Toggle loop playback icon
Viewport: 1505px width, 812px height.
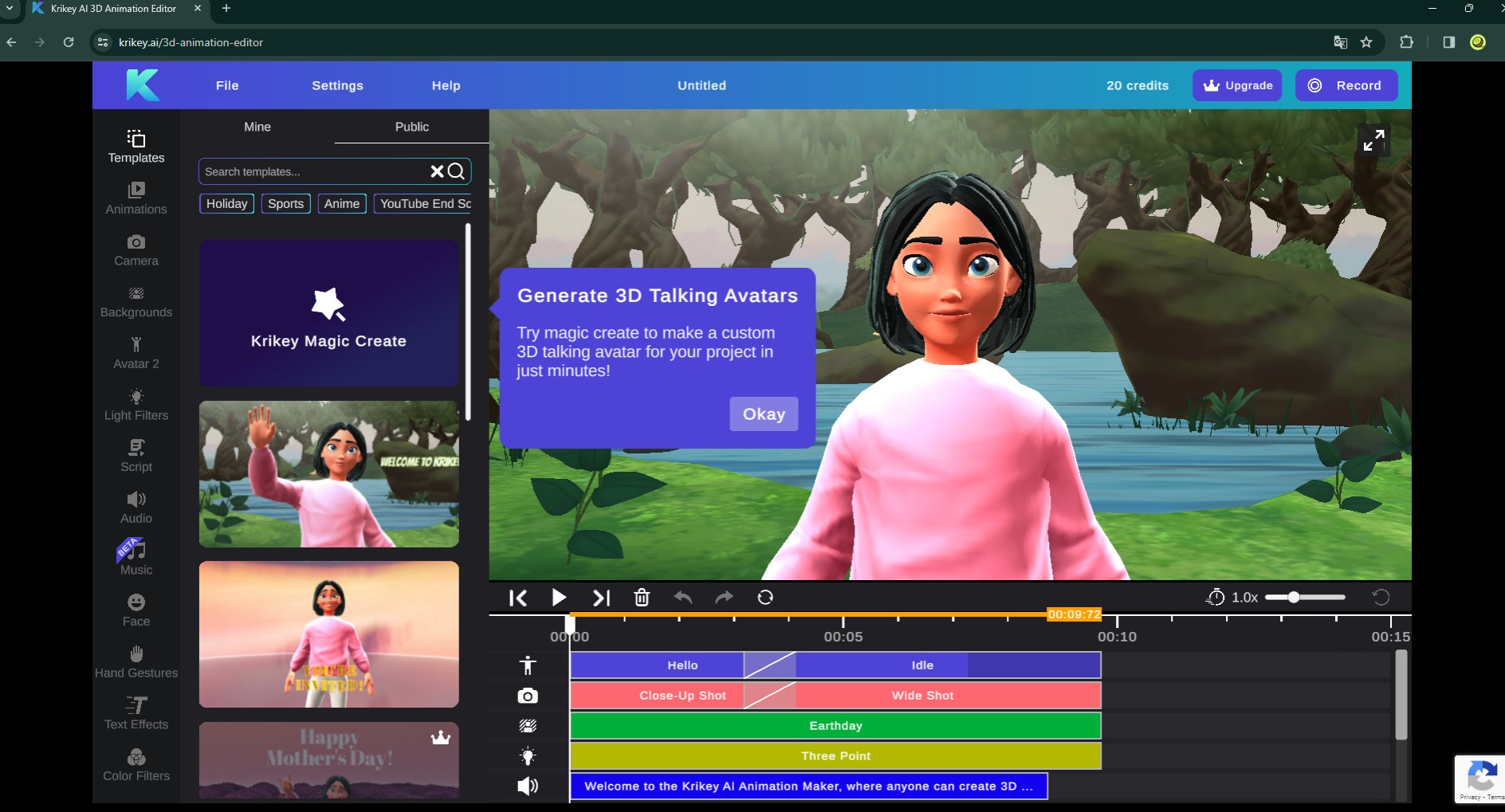tap(765, 598)
